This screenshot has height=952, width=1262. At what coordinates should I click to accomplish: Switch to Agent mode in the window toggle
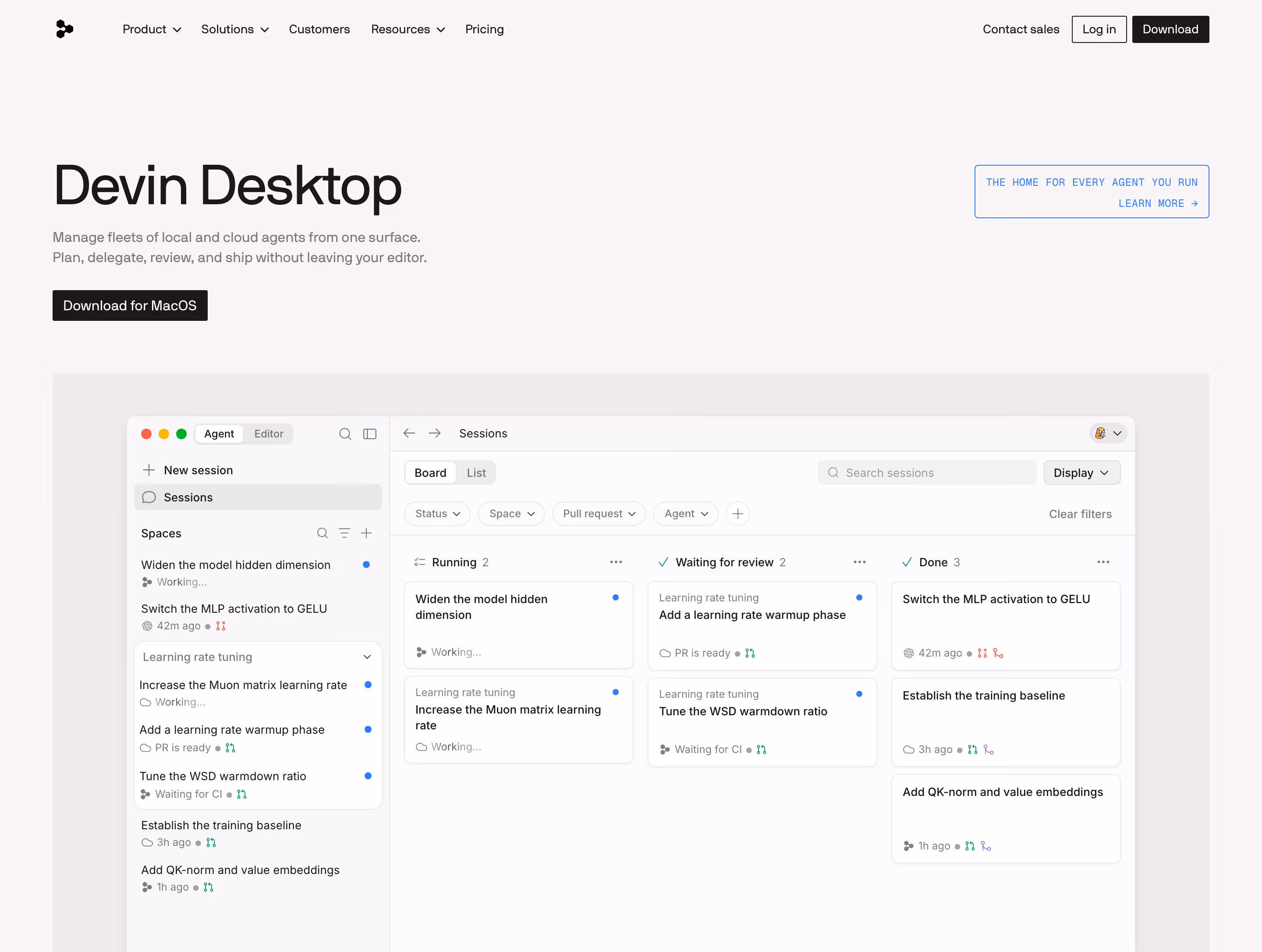pyautogui.click(x=219, y=434)
